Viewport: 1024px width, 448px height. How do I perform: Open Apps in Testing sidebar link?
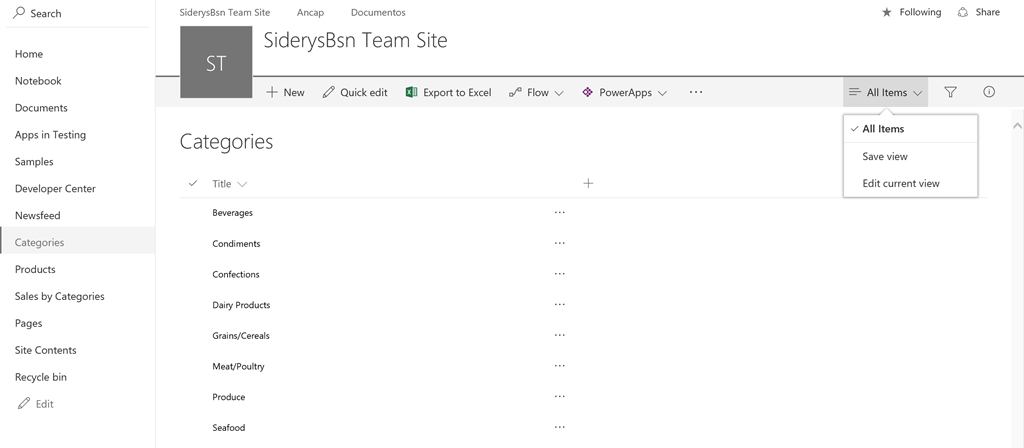tap(50, 135)
